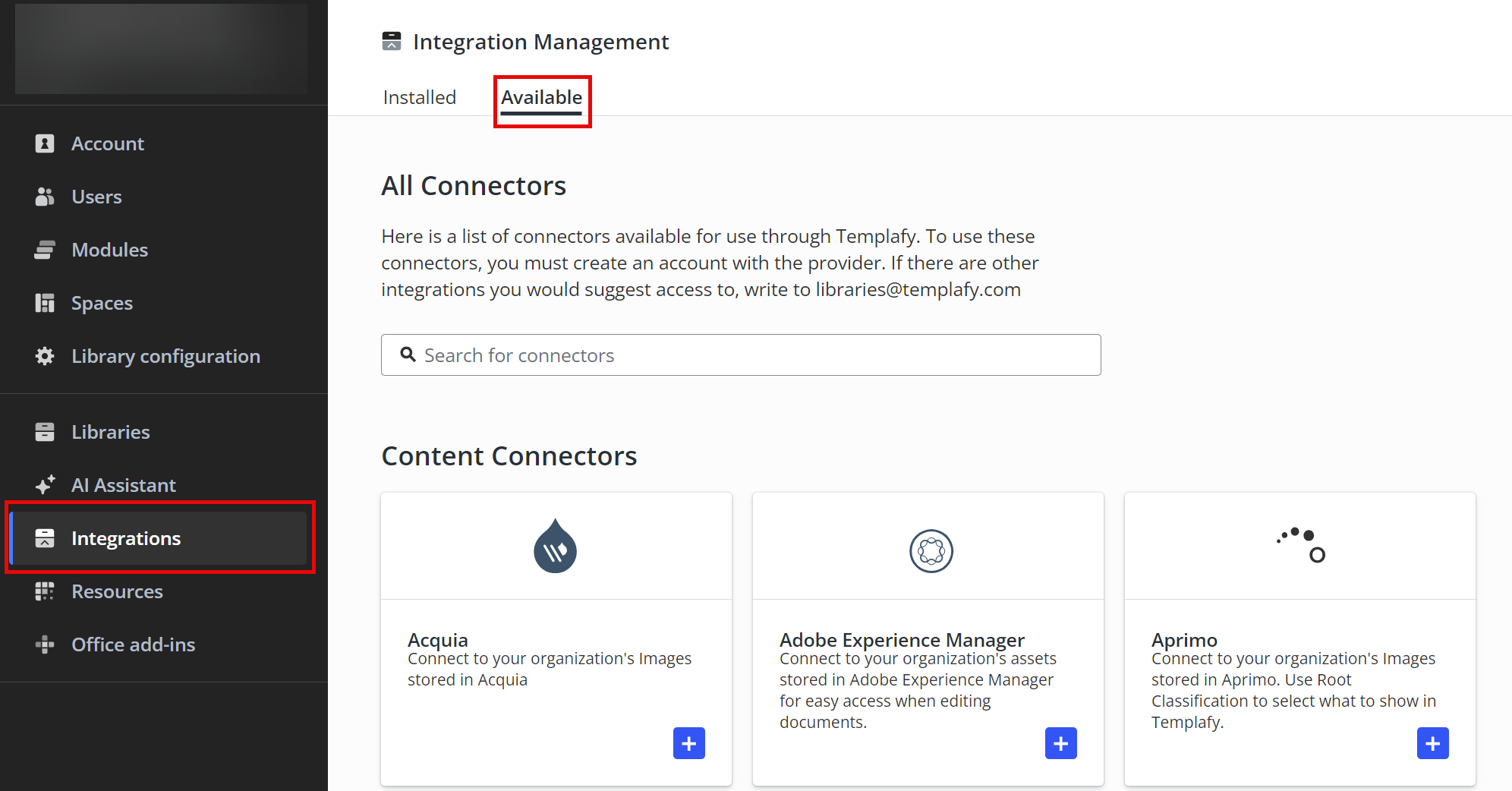
Task: Click the Acquia droplet logo
Action: point(556,547)
